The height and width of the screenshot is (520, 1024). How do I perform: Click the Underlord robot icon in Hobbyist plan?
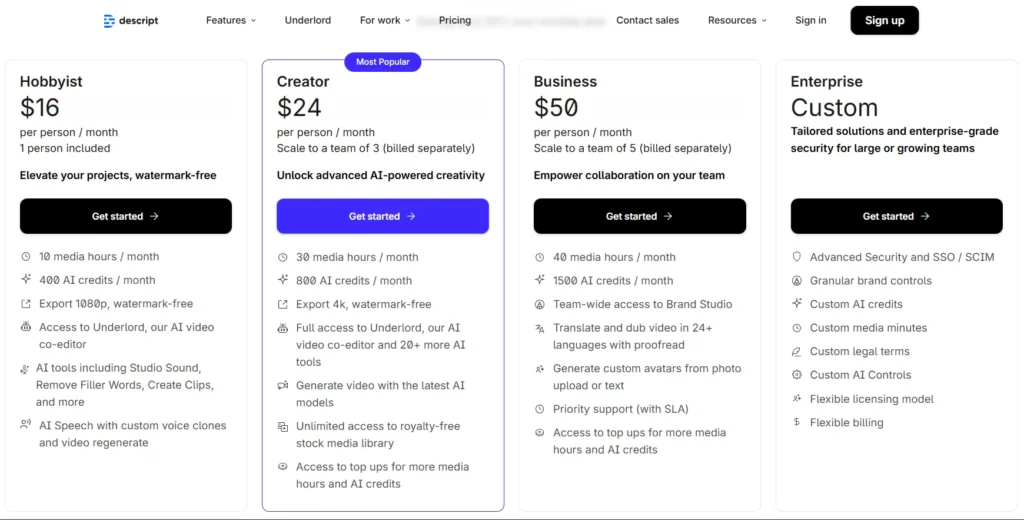(25, 327)
